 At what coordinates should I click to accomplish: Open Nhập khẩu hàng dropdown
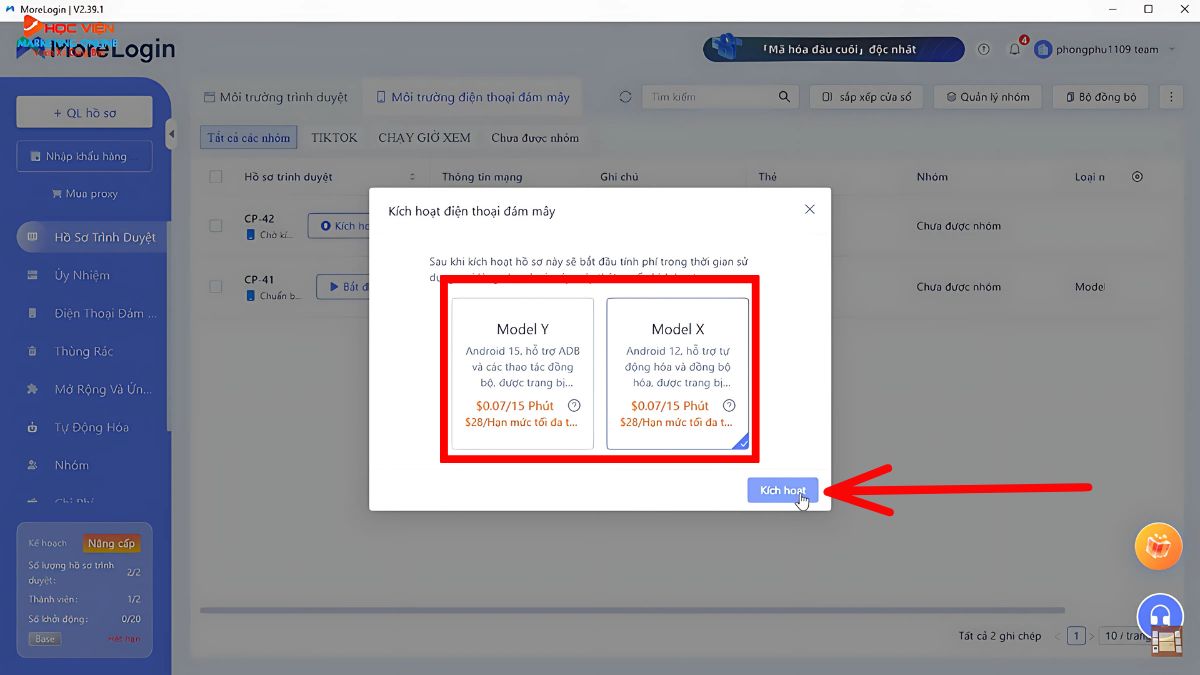pos(85,156)
